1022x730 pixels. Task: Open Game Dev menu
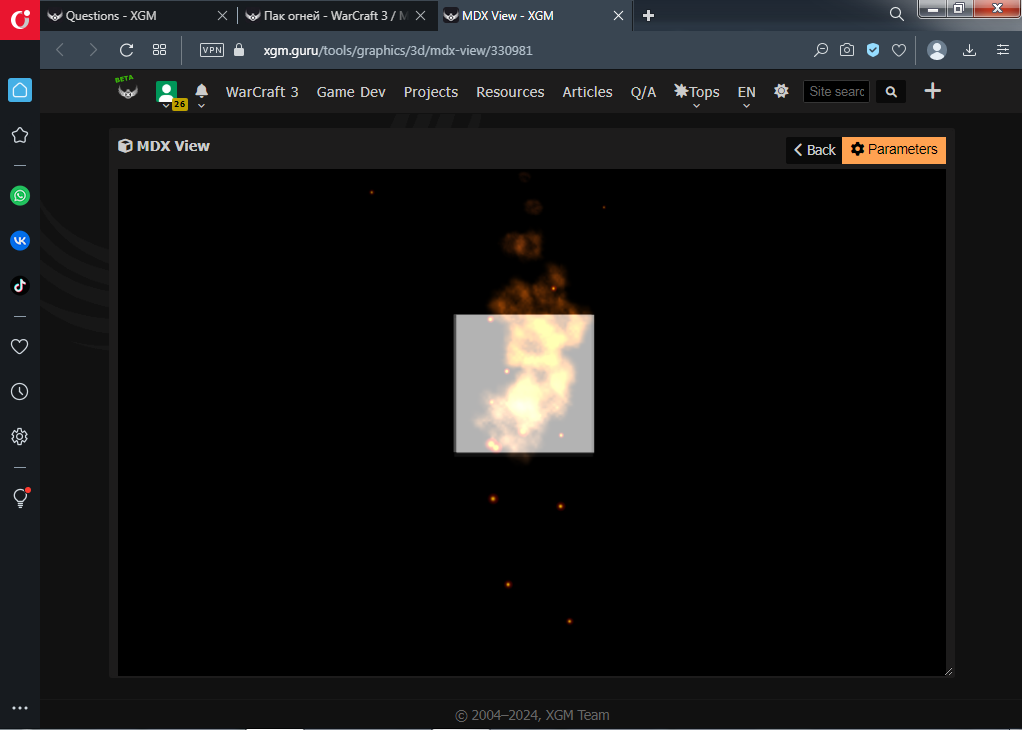(351, 92)
